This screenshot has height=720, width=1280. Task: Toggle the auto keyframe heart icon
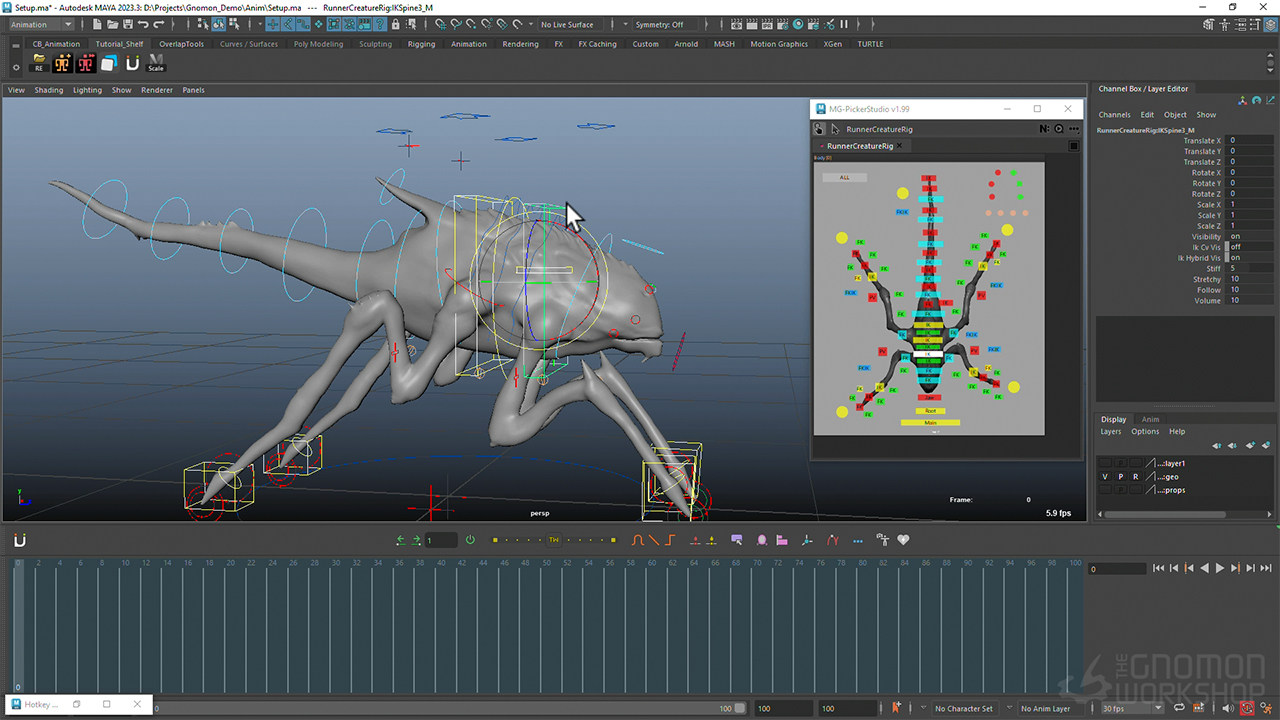click(x=903, y=539)
